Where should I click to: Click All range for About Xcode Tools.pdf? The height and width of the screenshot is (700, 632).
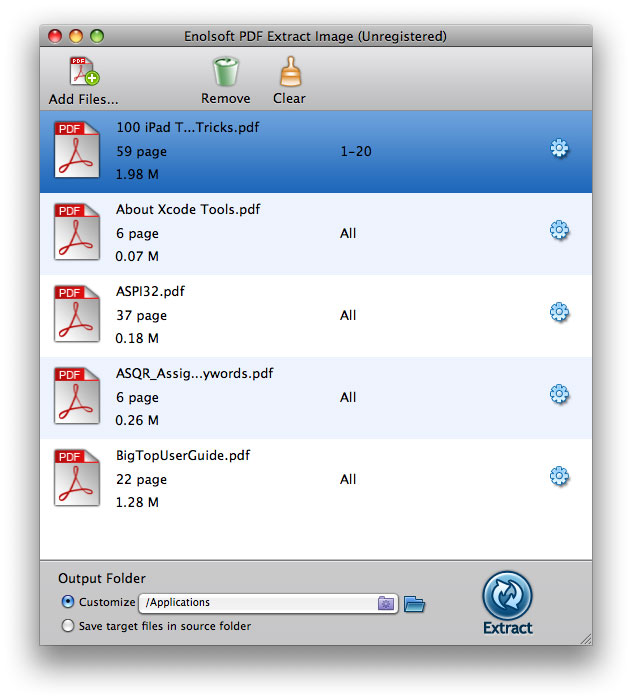[x=348, y=233]
